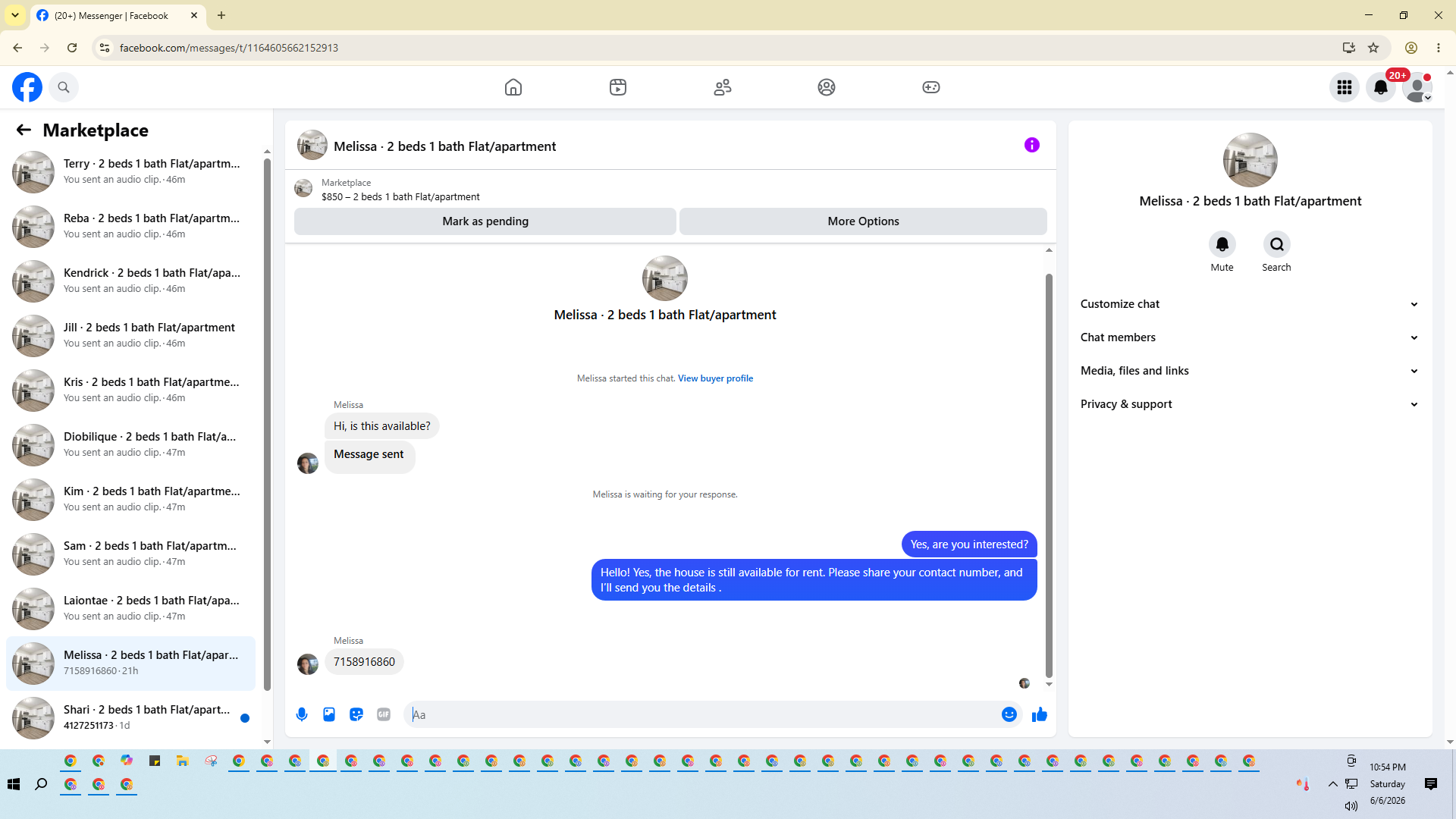Click the 'Hi, is this available?' message
This screenshot has height=819, width=1456.
point(381,426)
